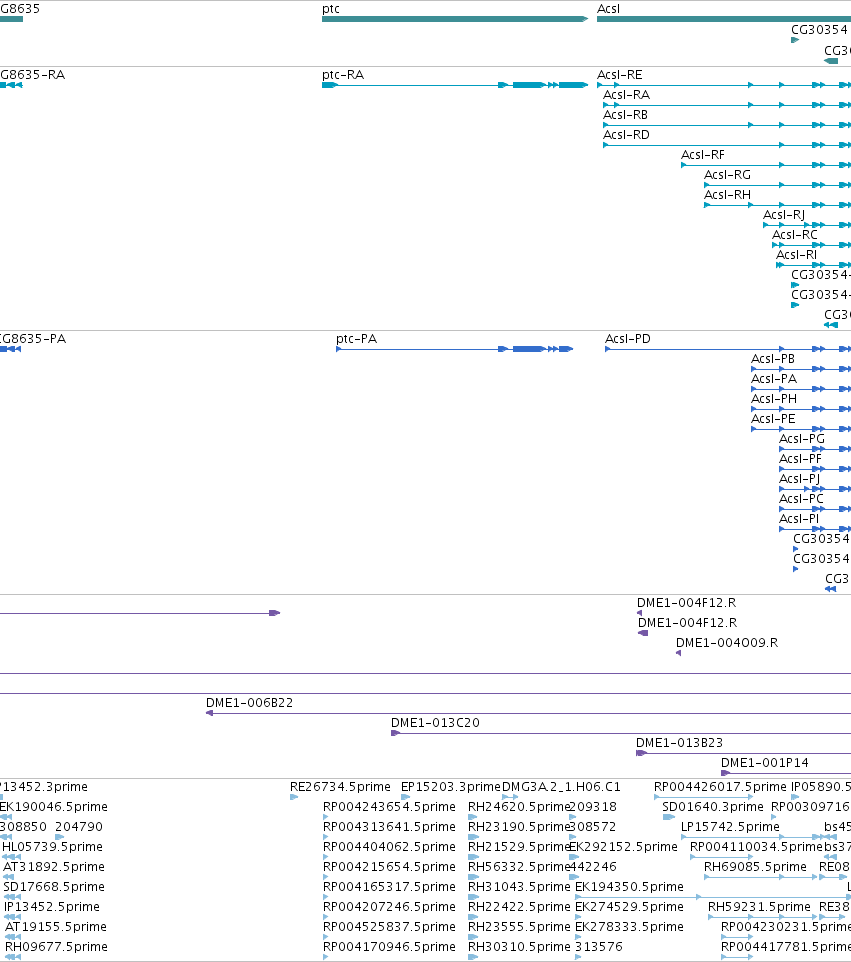Screen dimensions: 851x962
Task: Click the Acsl-RH transcript label
Action: [x=728, y=194]
